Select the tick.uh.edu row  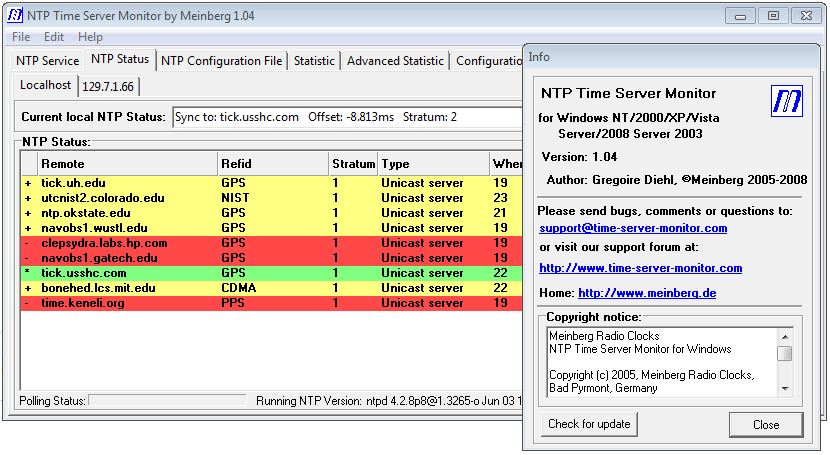click(272, 183)
